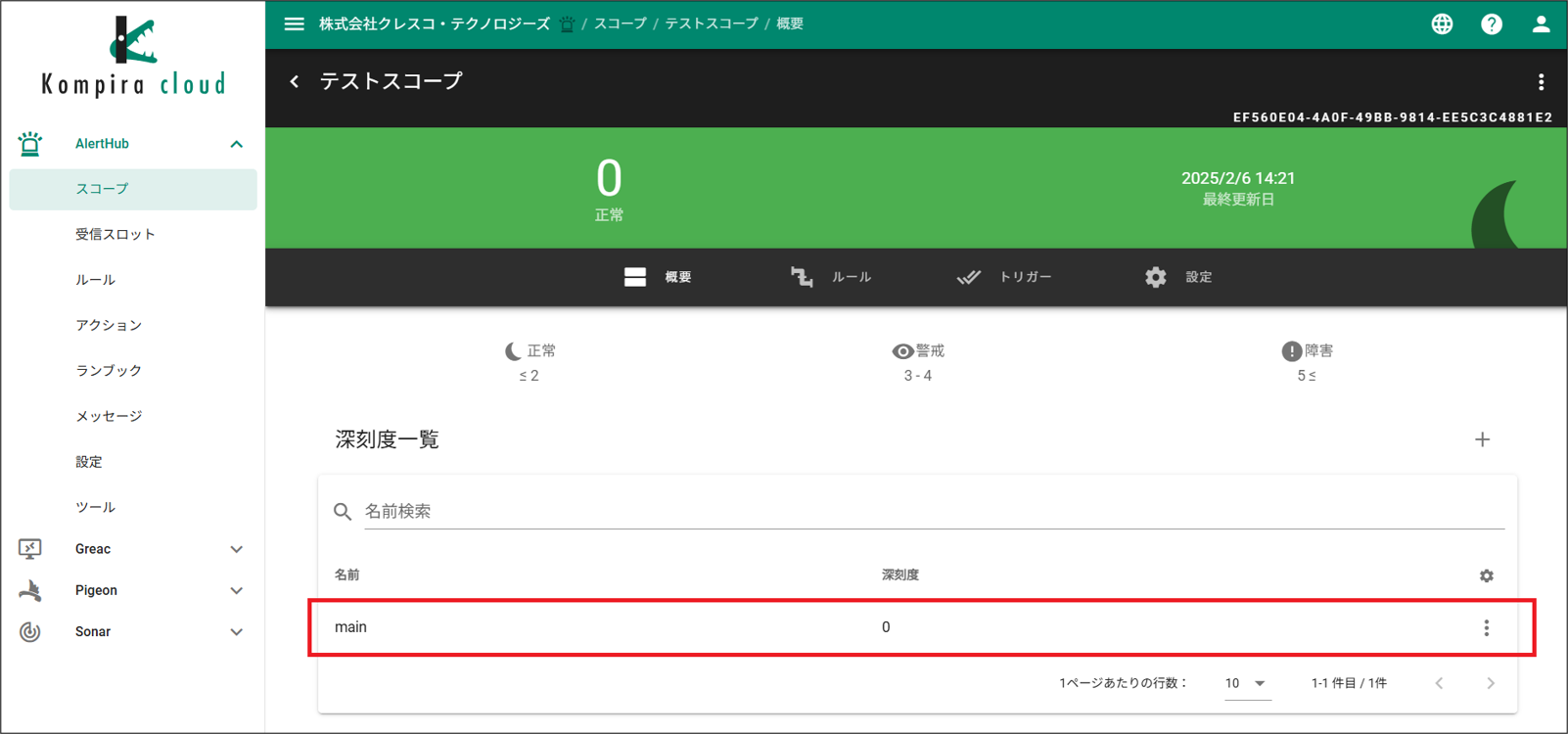
Task: Click the テストスコープ breadcrumb link
Action: [712, 23]
